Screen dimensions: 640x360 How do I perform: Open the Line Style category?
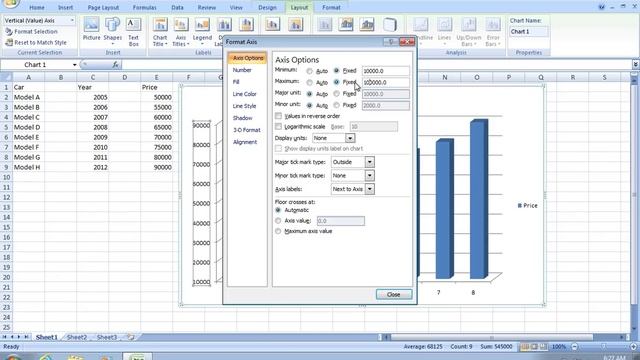point(244,106)
